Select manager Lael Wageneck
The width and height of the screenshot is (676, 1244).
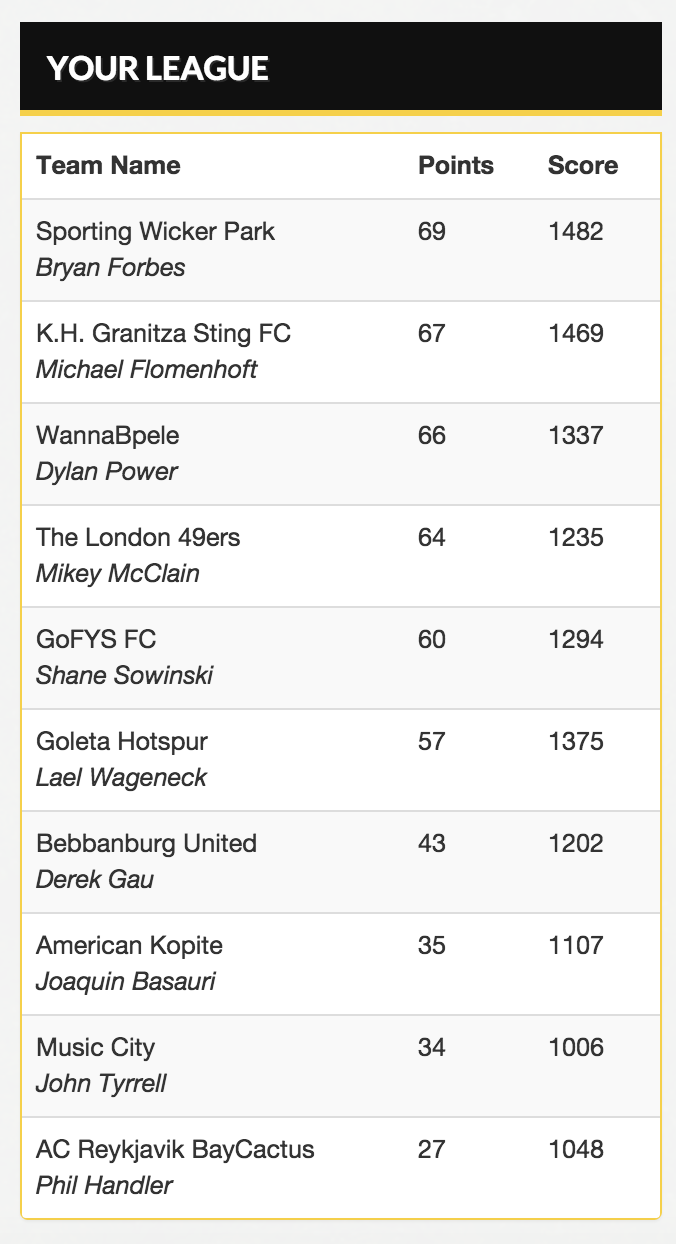coord(121,778)
